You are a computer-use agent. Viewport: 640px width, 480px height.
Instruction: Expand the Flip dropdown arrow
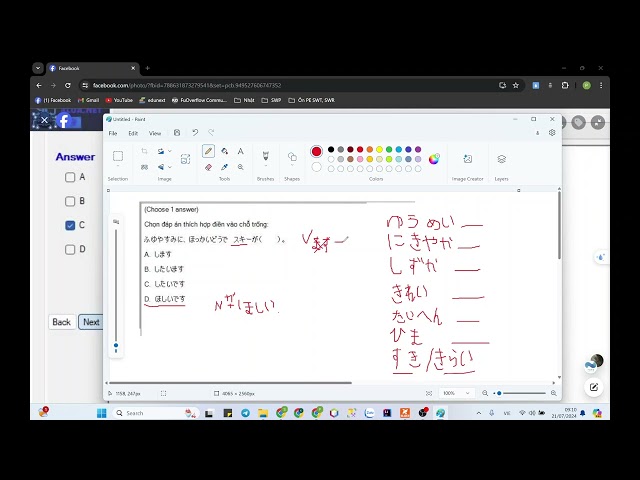click(x=170, y=167)
